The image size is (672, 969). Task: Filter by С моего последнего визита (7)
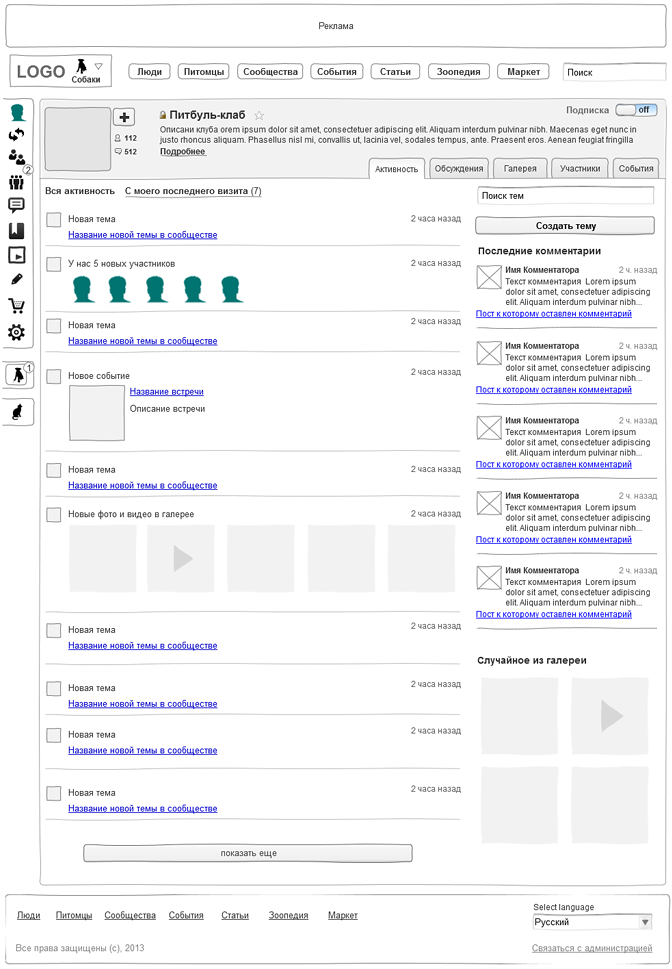[193, 191]
